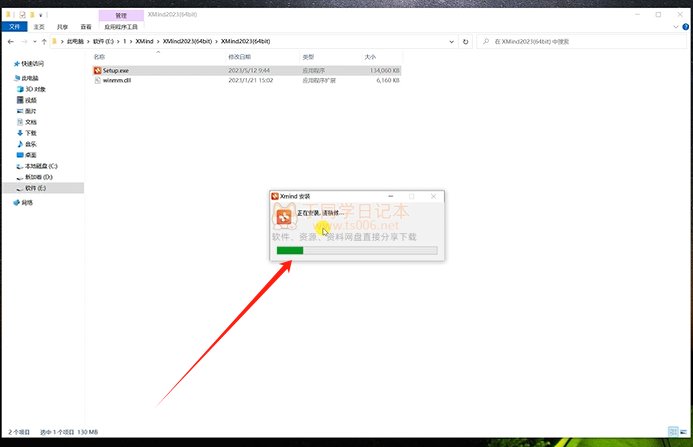Open the recent locations dropdown arrow
Viewport: 693px width, 447px height.
point(35,42)
